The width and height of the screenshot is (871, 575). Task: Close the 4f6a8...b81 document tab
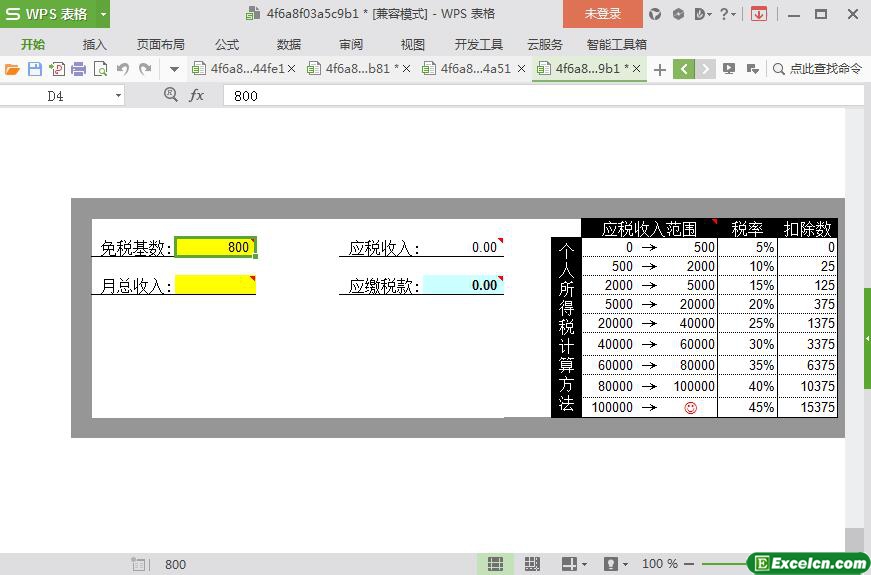coord(407,69)
